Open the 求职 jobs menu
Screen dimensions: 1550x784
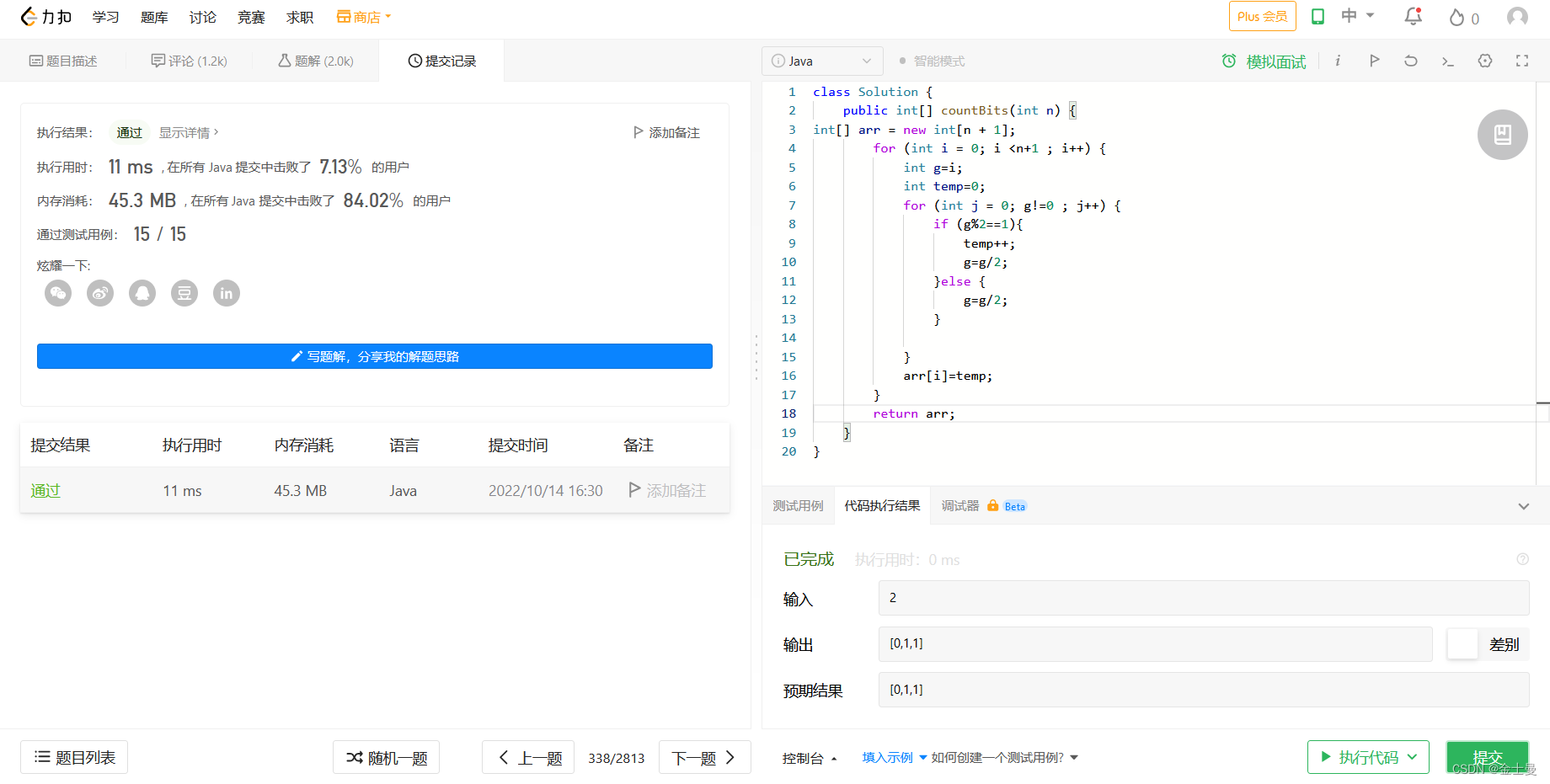coord(300,17)
